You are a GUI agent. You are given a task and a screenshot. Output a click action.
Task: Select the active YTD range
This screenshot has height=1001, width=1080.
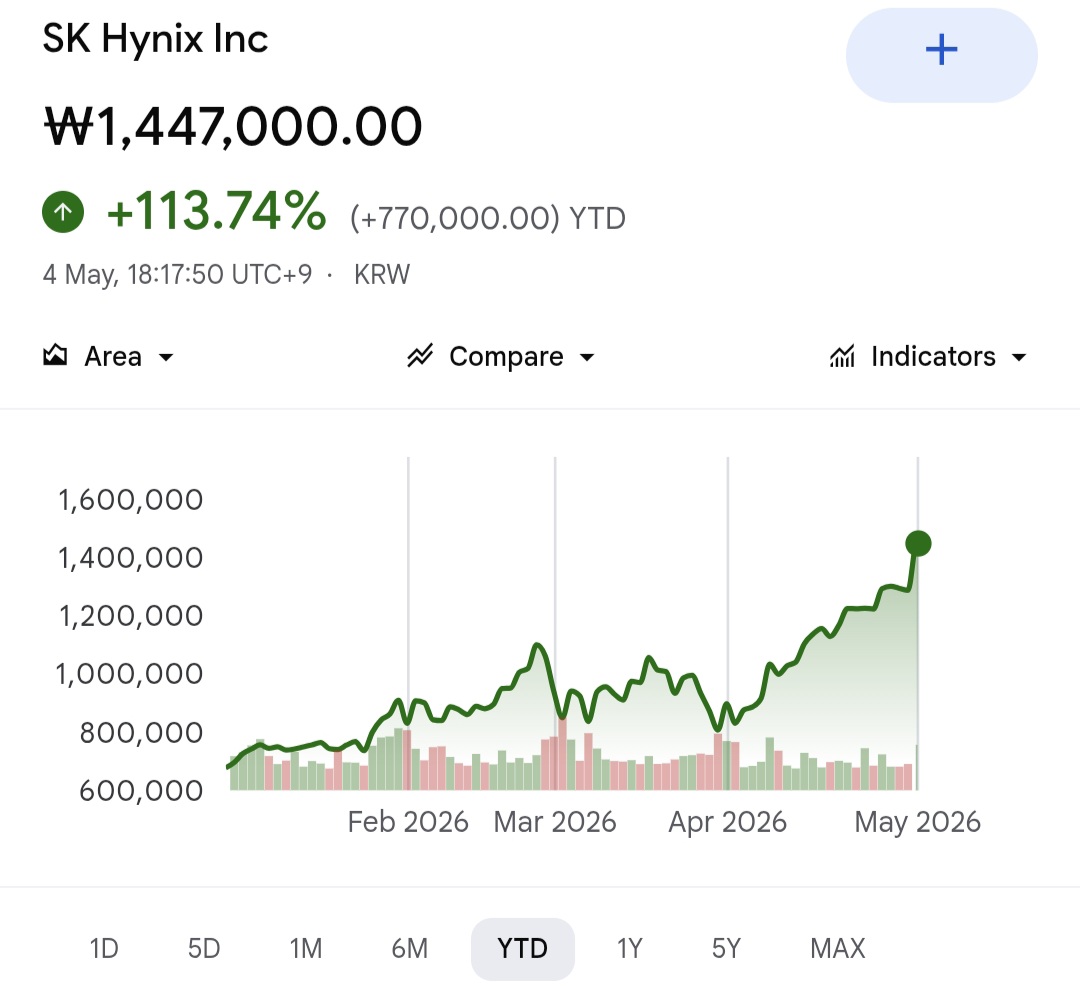(523, 949)
